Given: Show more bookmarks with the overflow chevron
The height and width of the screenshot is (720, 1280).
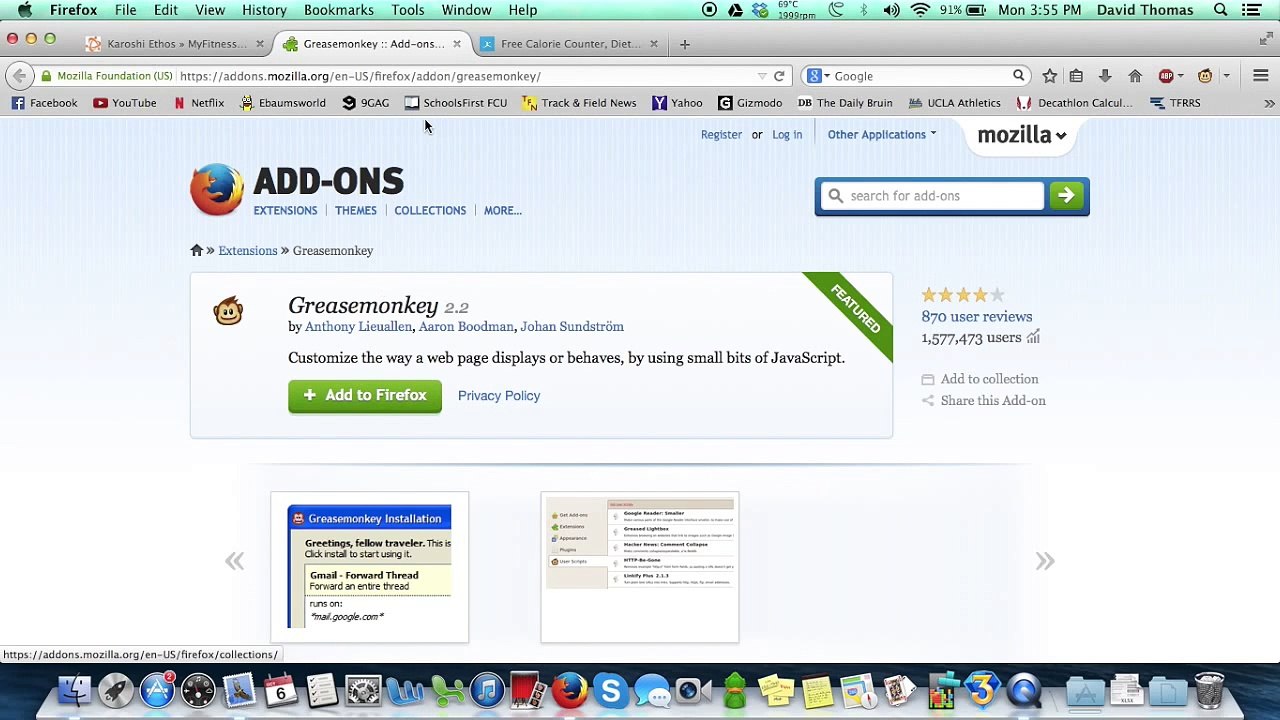Looking at the screenshot, I should click(x=1269, y=103).
